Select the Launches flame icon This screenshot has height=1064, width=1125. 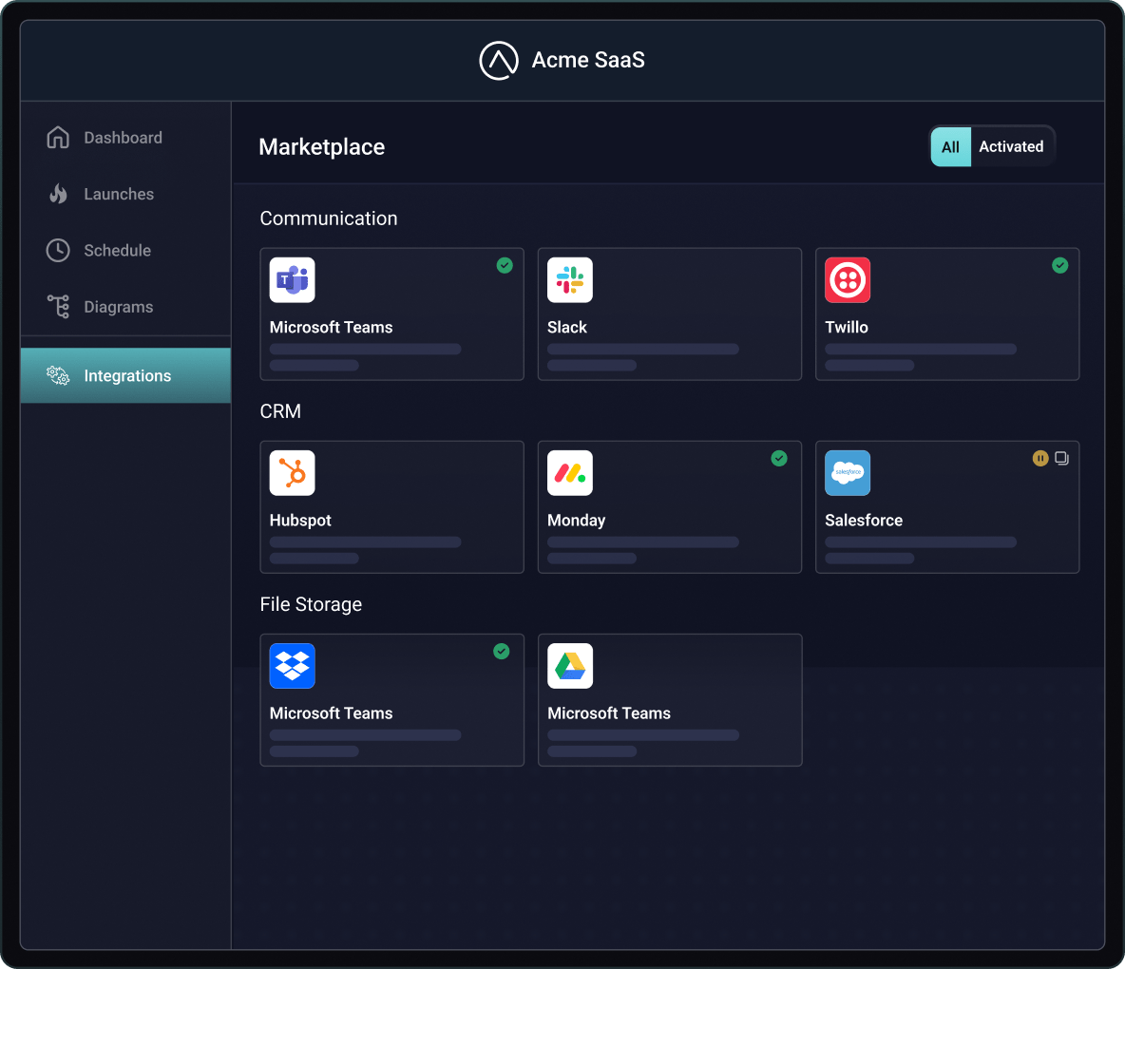pyautogui.click(x=58, y=194)
